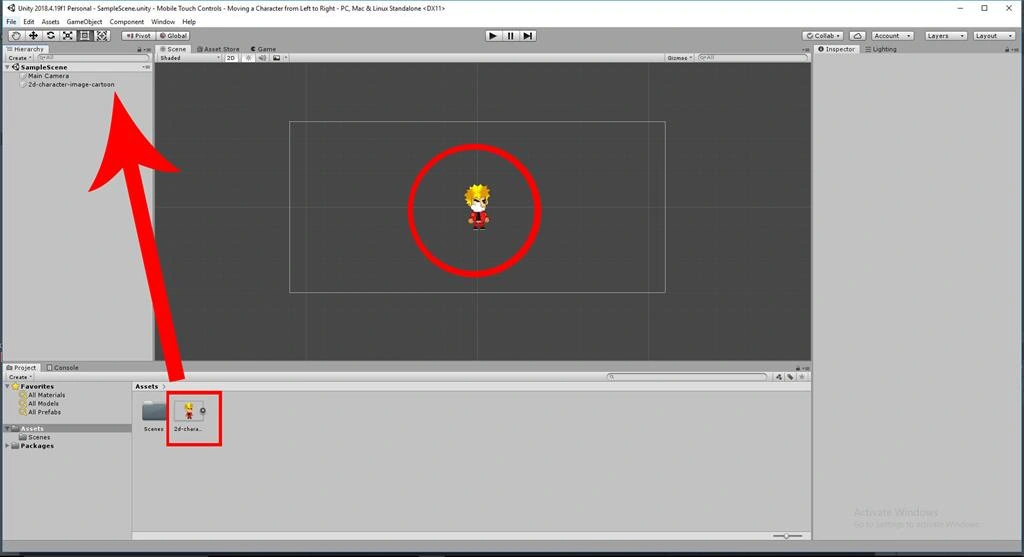Select the character sprite in Scene view

click(x=477, y=206)
